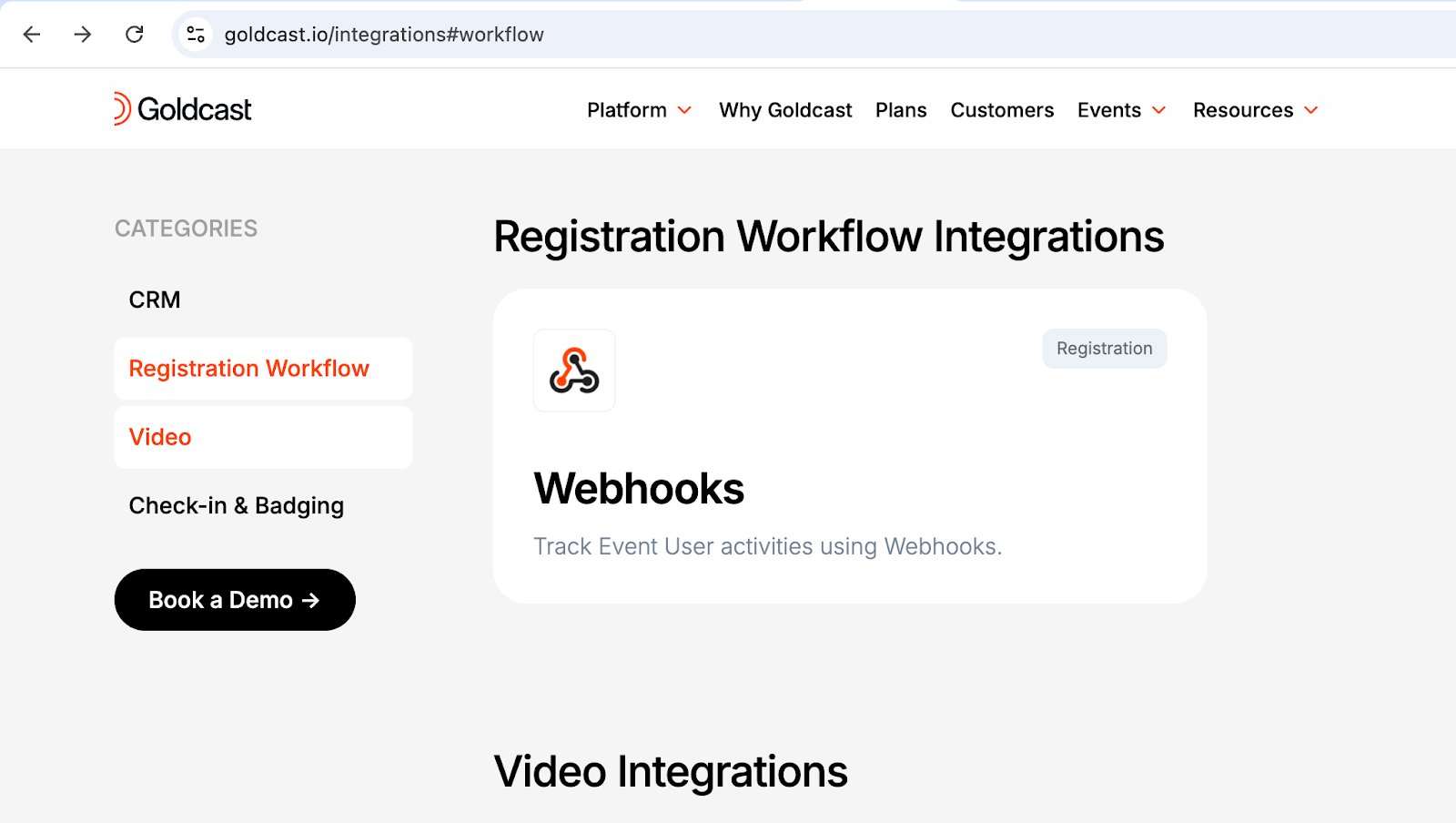Viewport: 1456px width, 823px height.
Task: Expand the Resources dropdown menu
Action: (1255, 110)
